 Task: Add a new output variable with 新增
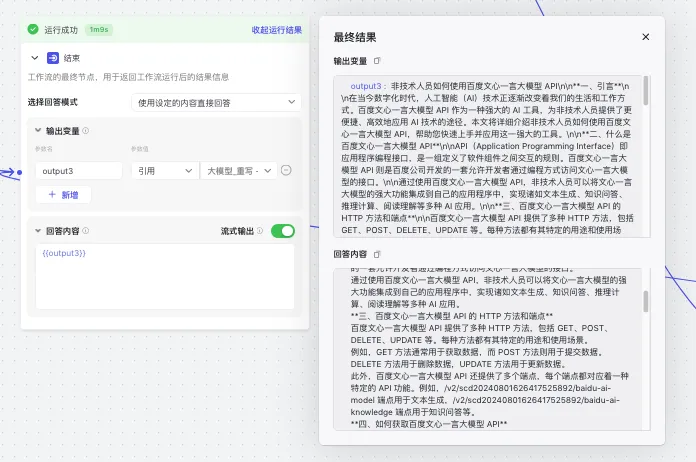[63, 194]
